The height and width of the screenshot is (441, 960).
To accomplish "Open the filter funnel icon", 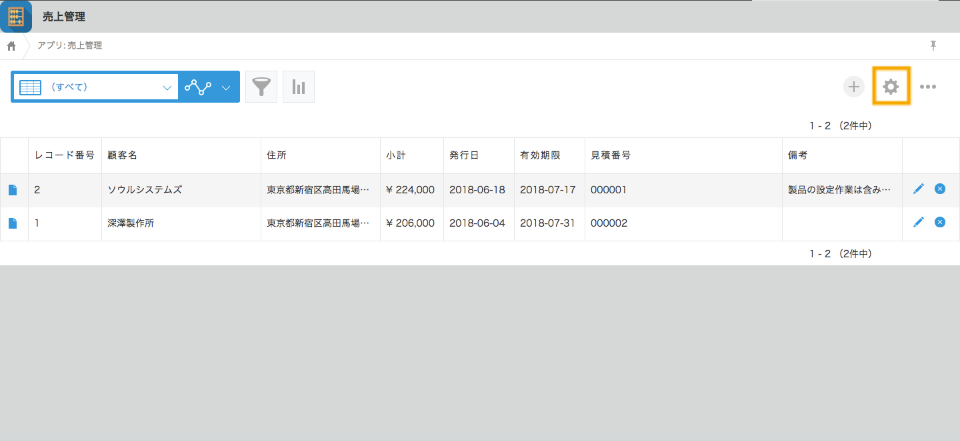I will 261,87.
